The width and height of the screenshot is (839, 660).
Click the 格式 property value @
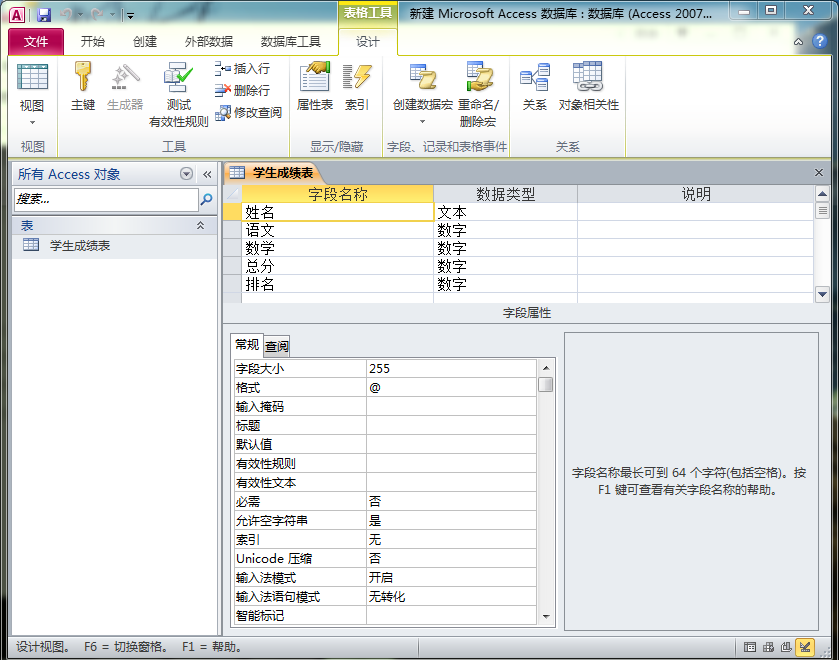click(x=452, y=388)
